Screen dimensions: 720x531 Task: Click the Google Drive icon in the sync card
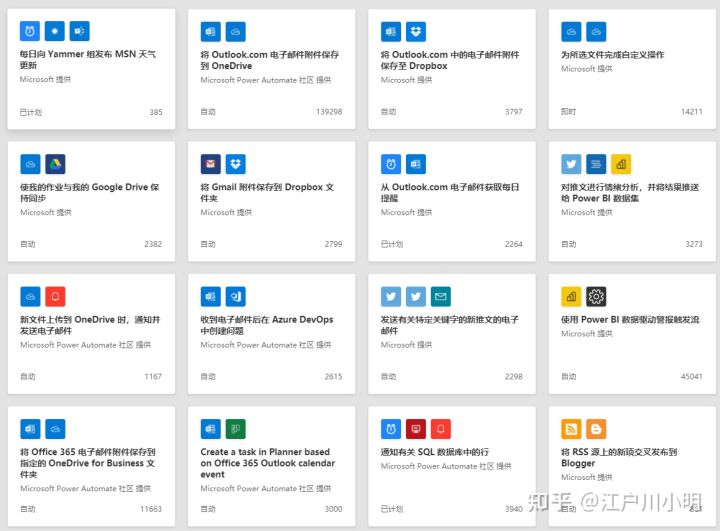(x=55, y=164)
